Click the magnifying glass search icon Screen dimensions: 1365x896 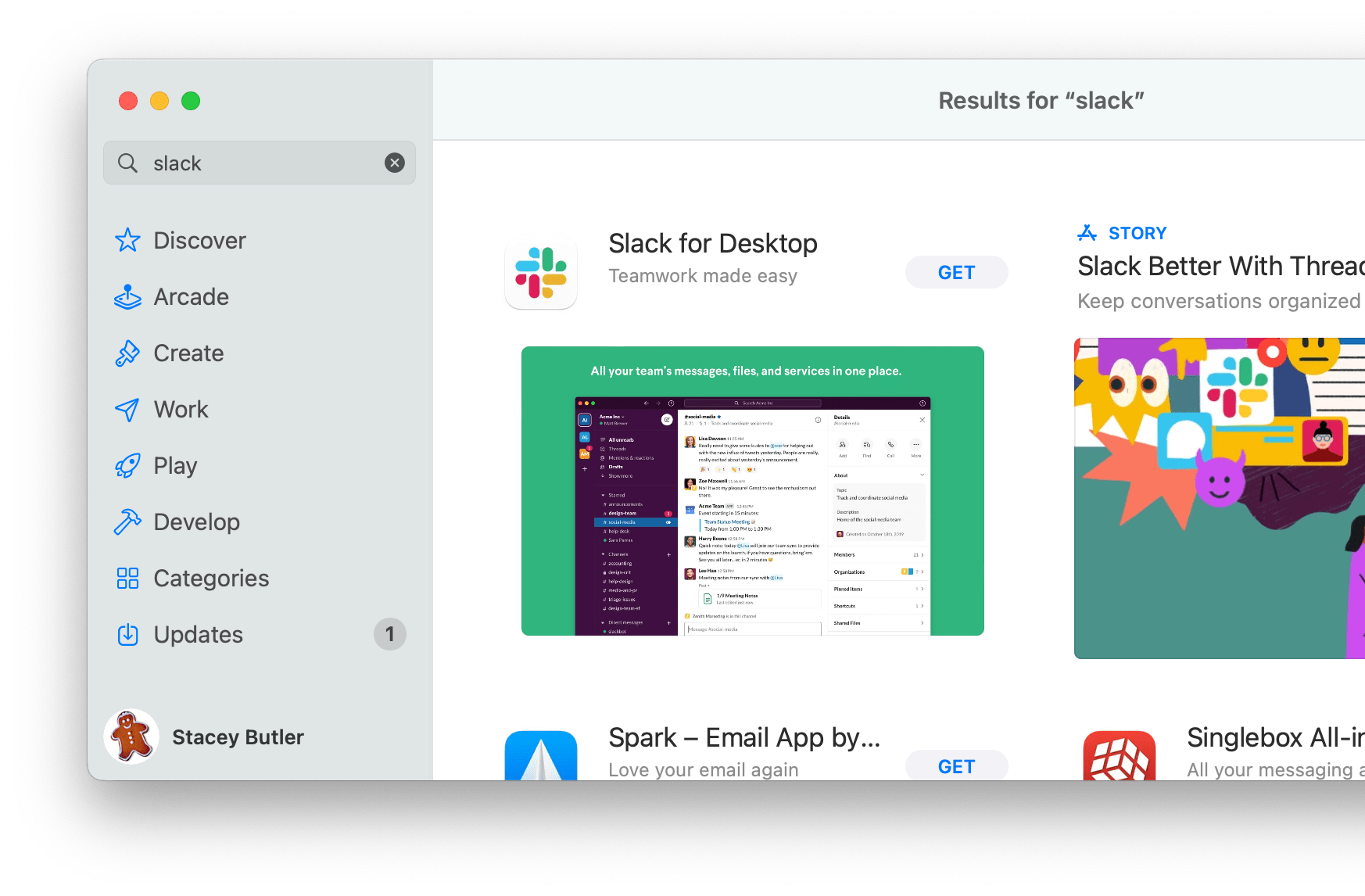click(x=127, y=163)
